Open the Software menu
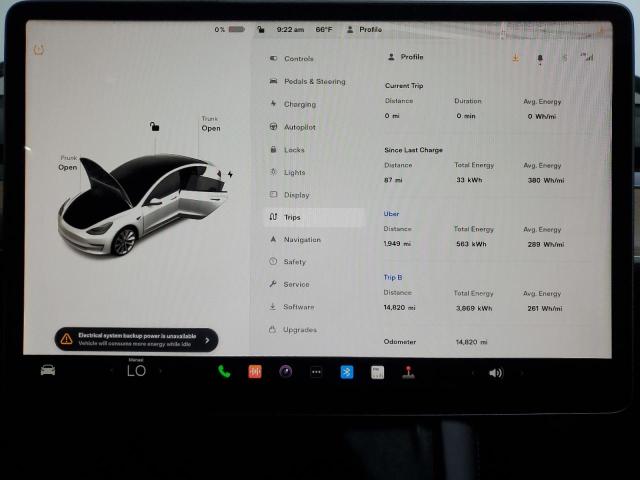 pyautogui.click(x=291, y=307)
